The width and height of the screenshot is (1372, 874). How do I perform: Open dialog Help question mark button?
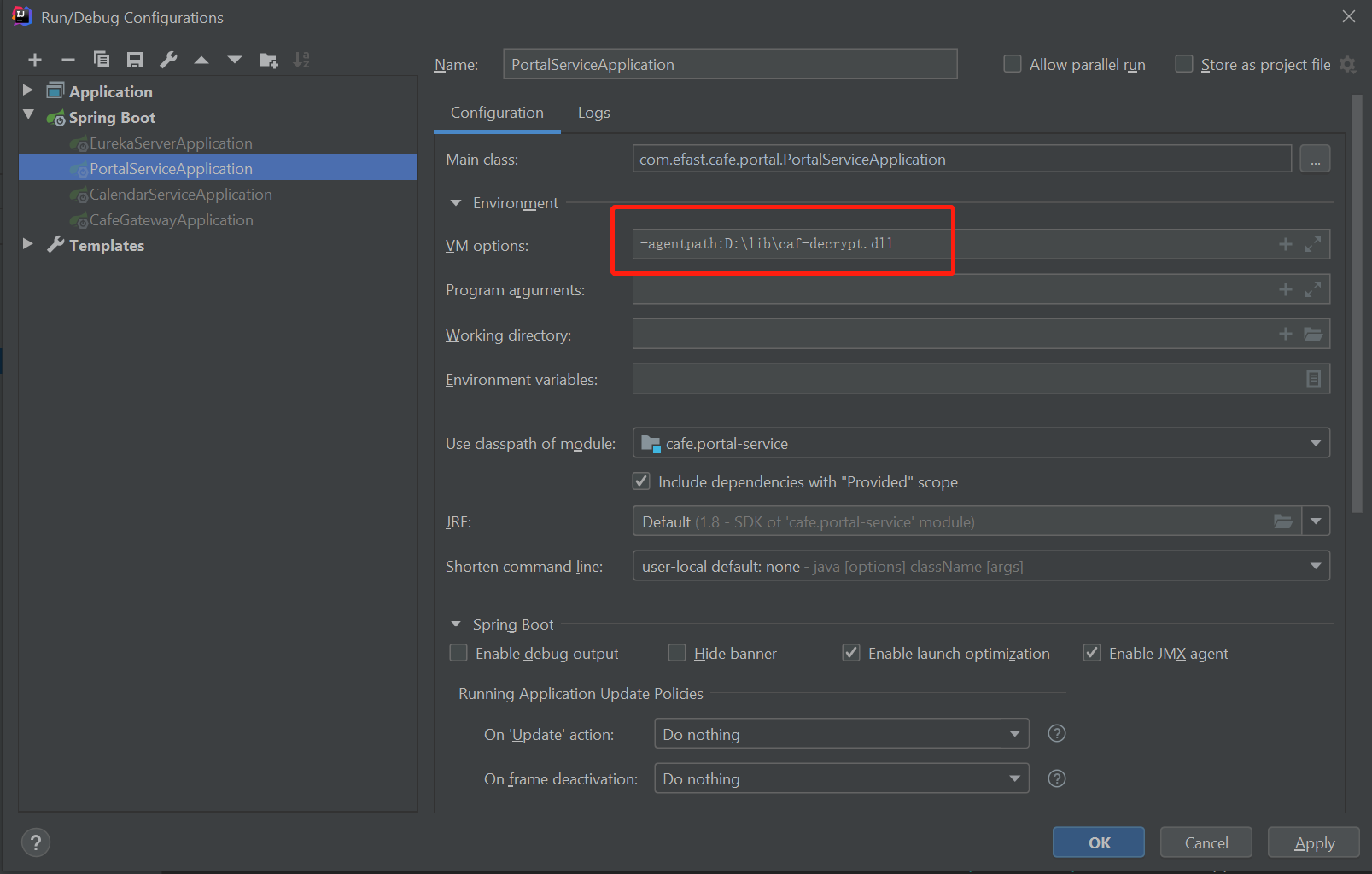[x=36, y=843]
